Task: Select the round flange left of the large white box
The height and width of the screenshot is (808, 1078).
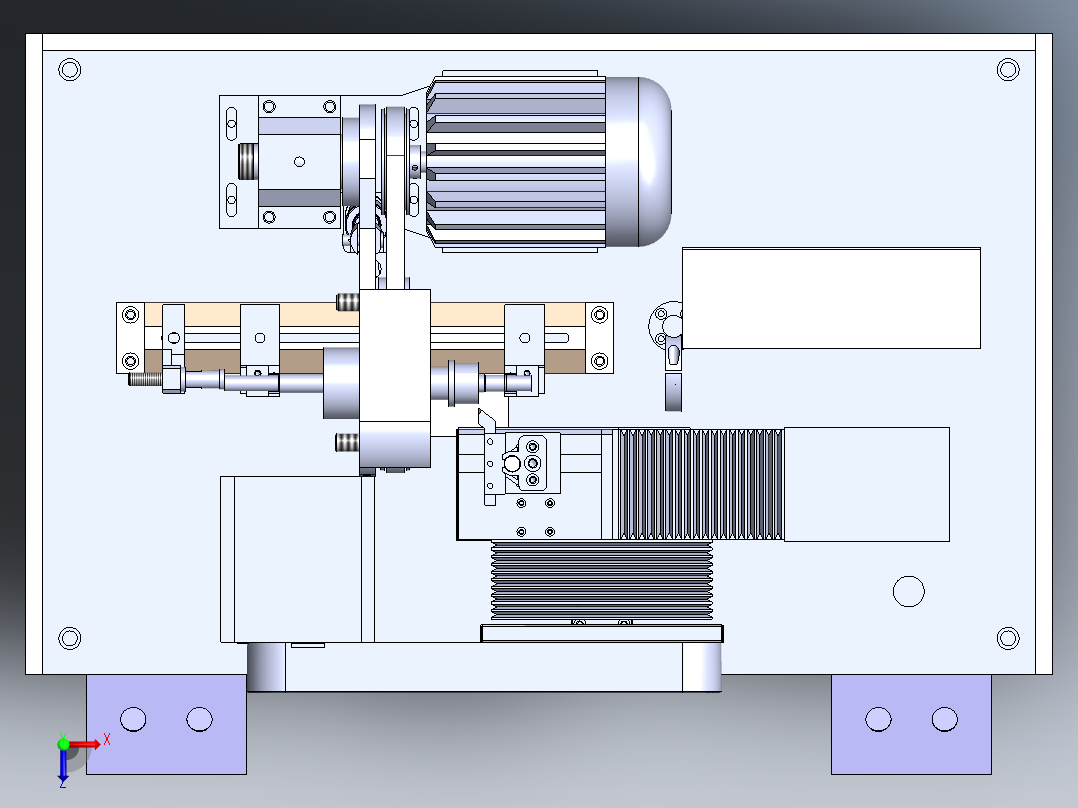Action: (x=666, y=325)
